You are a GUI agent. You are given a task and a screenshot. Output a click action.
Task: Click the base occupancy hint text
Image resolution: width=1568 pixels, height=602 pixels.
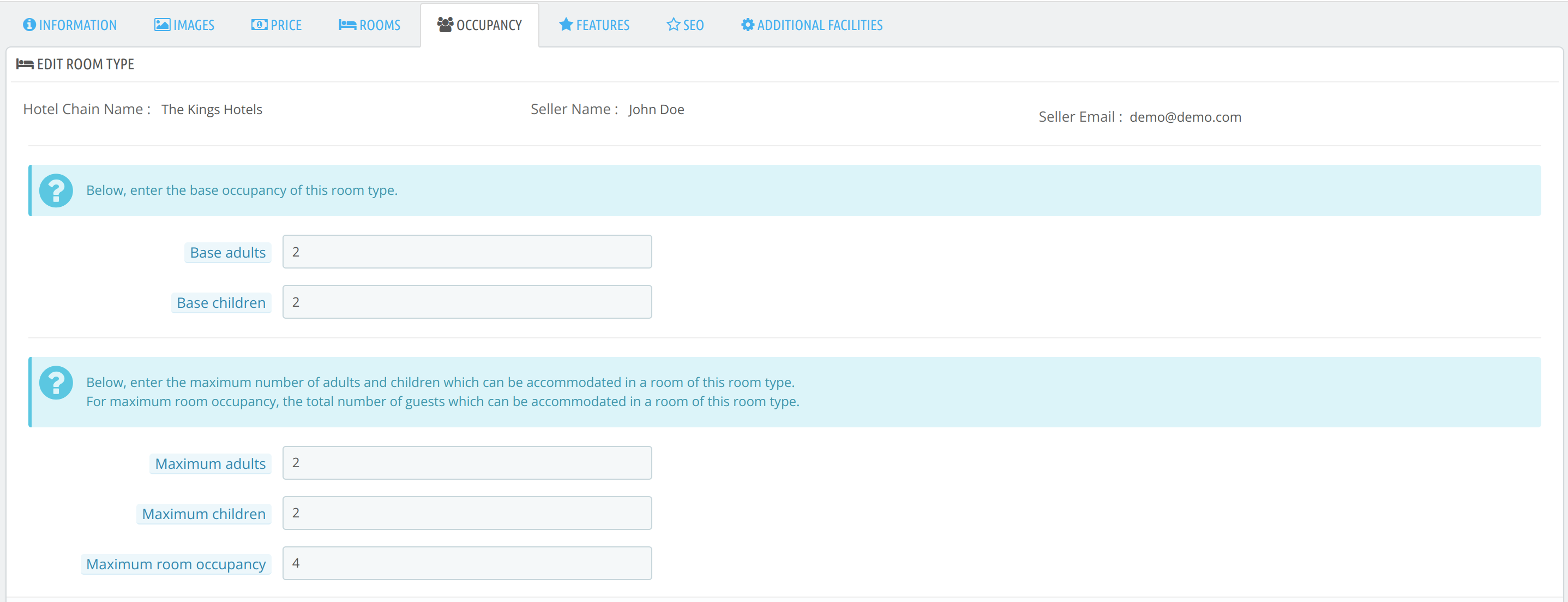pyautogui.click(x=242, y=190)
